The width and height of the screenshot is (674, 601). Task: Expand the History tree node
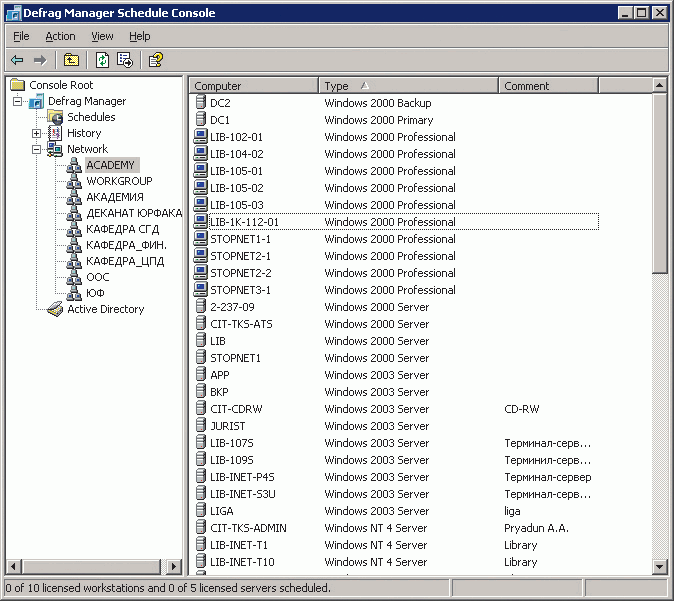pyautogui.click(x=37, y=133)
